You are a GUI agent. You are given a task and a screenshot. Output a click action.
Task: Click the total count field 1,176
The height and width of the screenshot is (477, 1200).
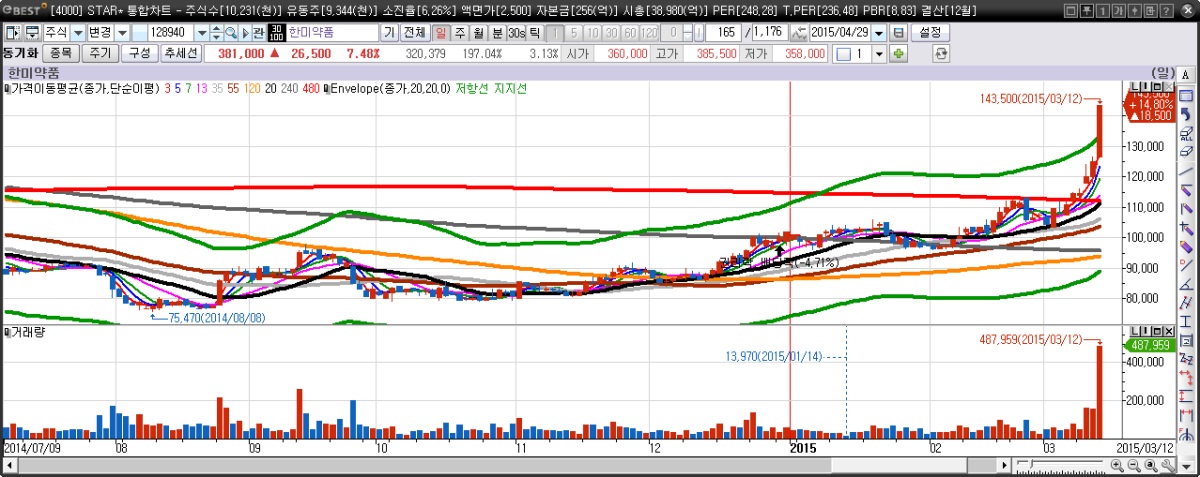[770, 32]
